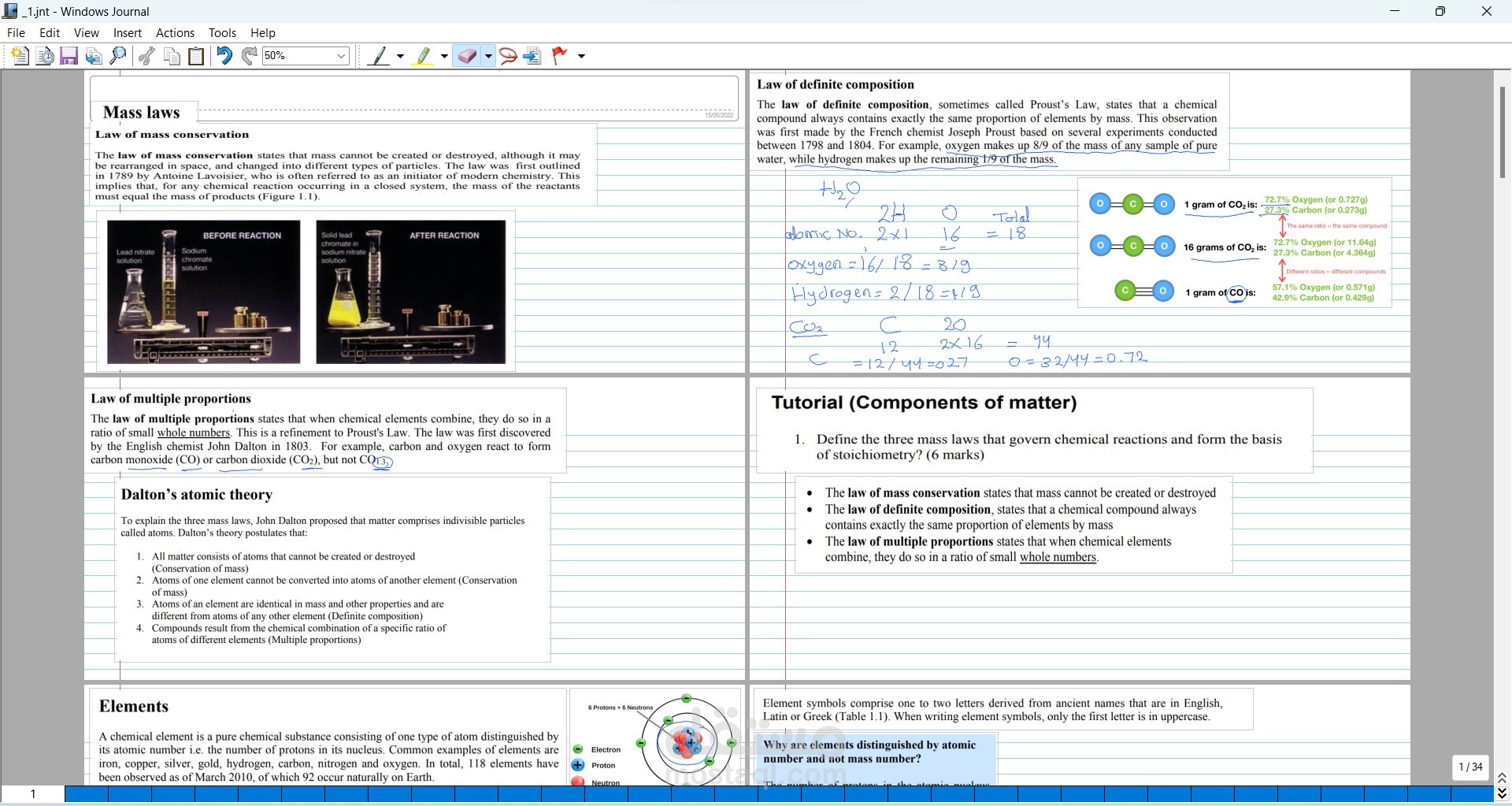Click "Why are elements distinguished by atomic number" box
This screenshot has width=1512, height=806.
(876, 760)
